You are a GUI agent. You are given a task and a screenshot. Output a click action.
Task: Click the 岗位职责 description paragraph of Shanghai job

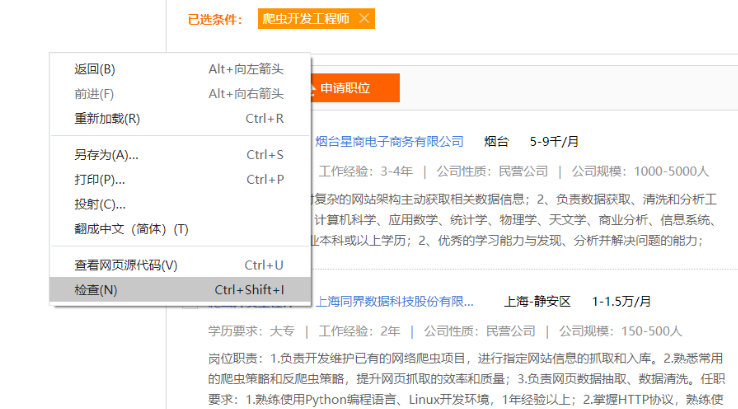point(466,379)
